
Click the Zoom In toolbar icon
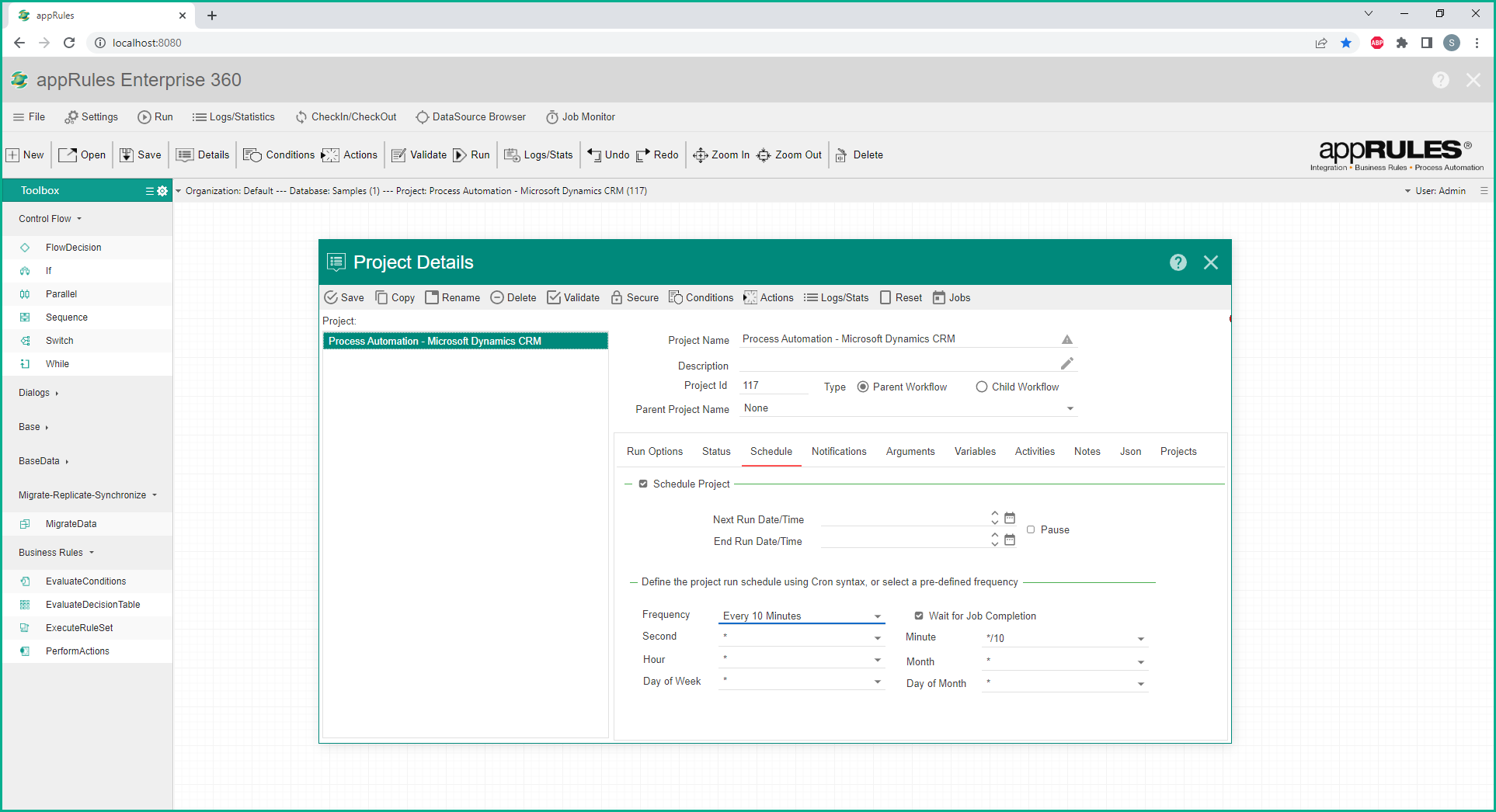pyautogui.click(x=700, y=155)
